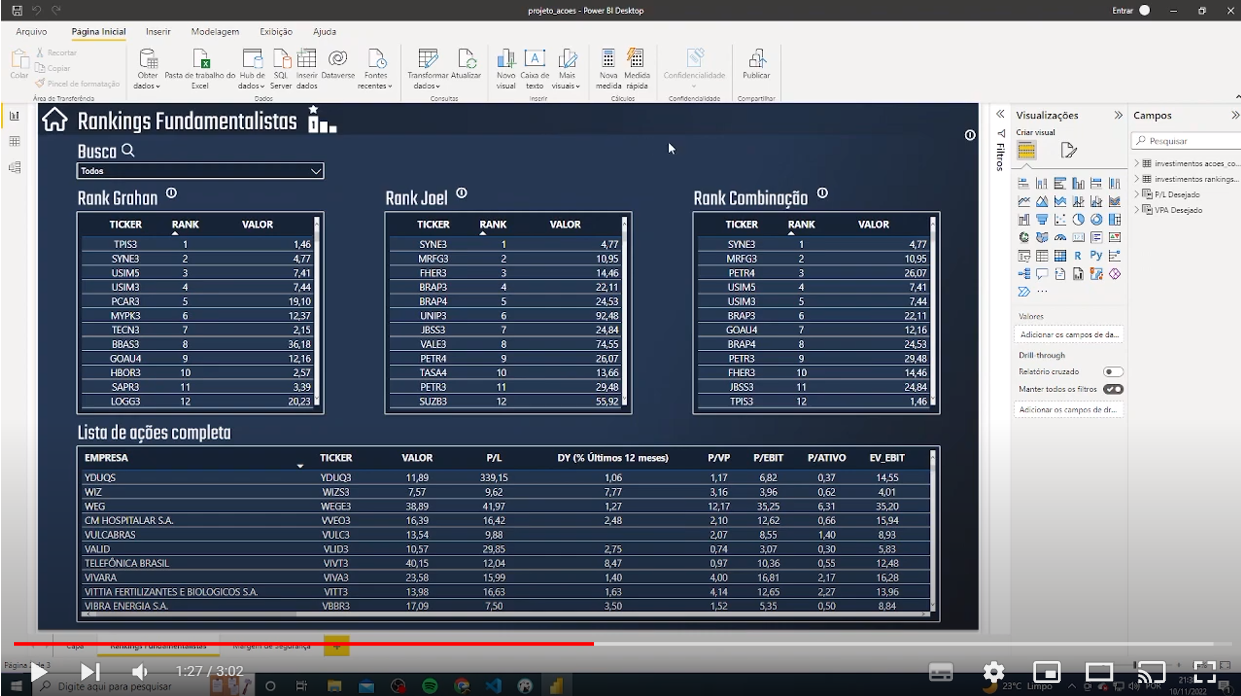This screenshot has height=696, width=1241.
Task: Select the funnel chart visual
Action: [x=1042, y=219]
